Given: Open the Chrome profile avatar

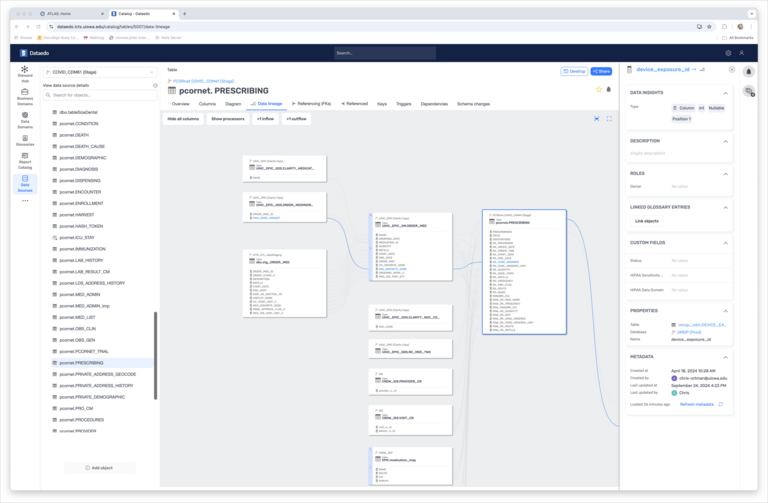Looking at the screenshot, I should (x=740, y=27).
